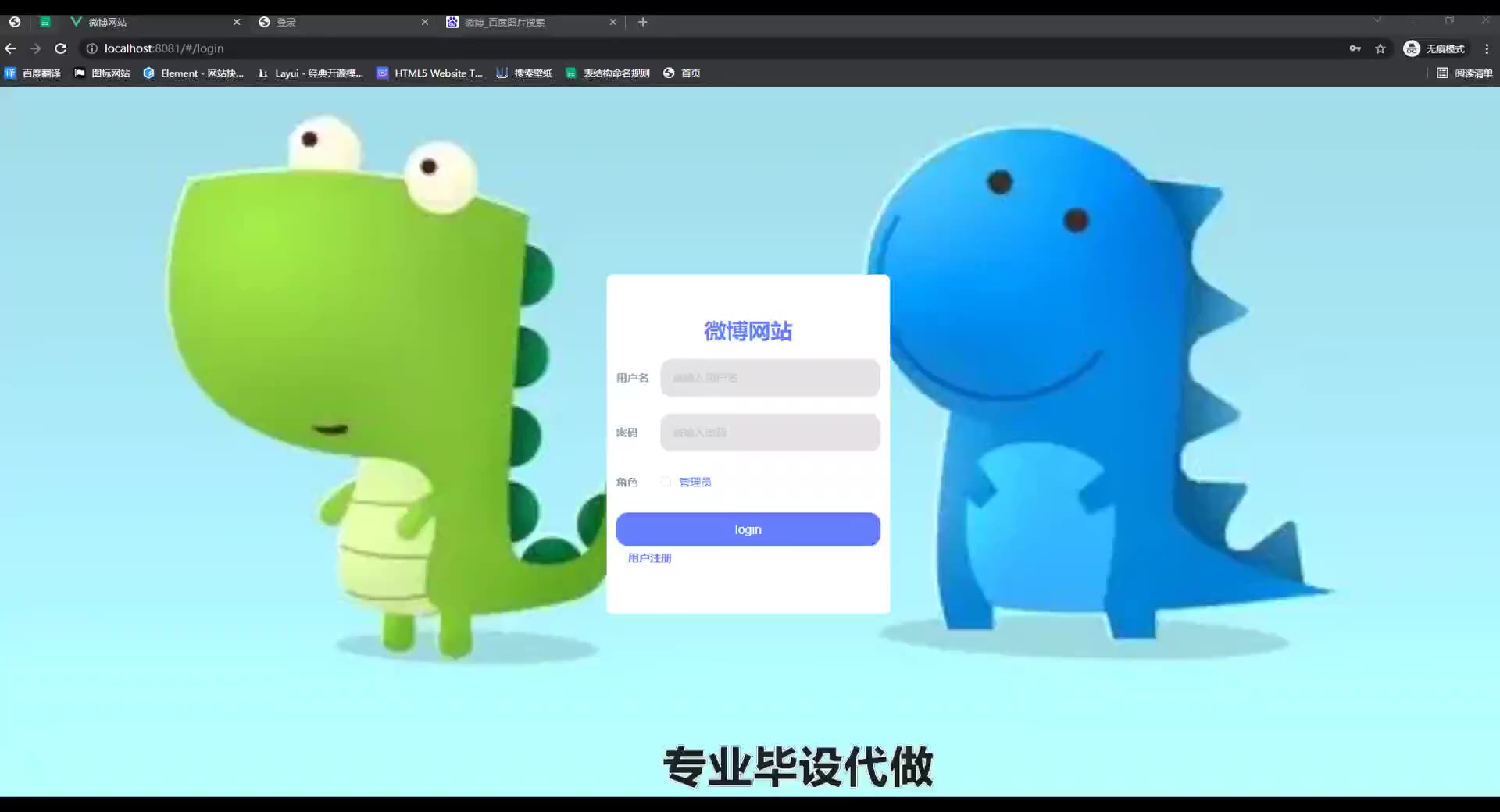Switch to the 微博_百度图片搜索 tab
Image resolution: width=1500 pixels, height=812 pixels.
[531, 22]
